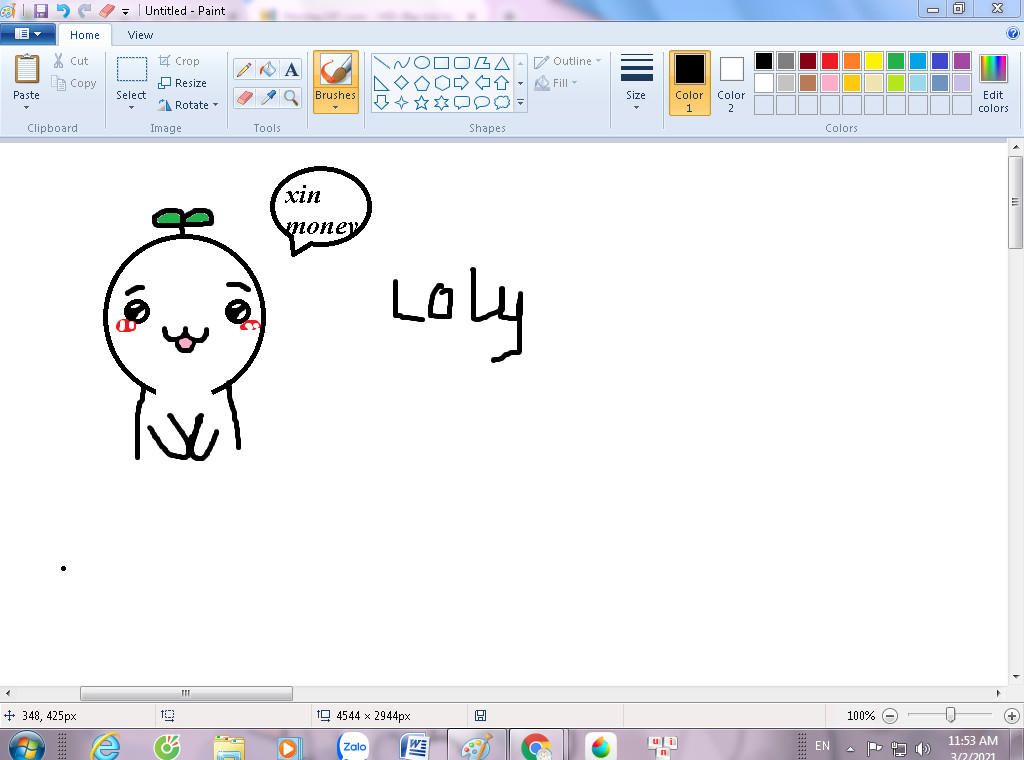The image size is (1024, 760).
Task: Expand the Select tool dropdown
Action: point(131,107)
